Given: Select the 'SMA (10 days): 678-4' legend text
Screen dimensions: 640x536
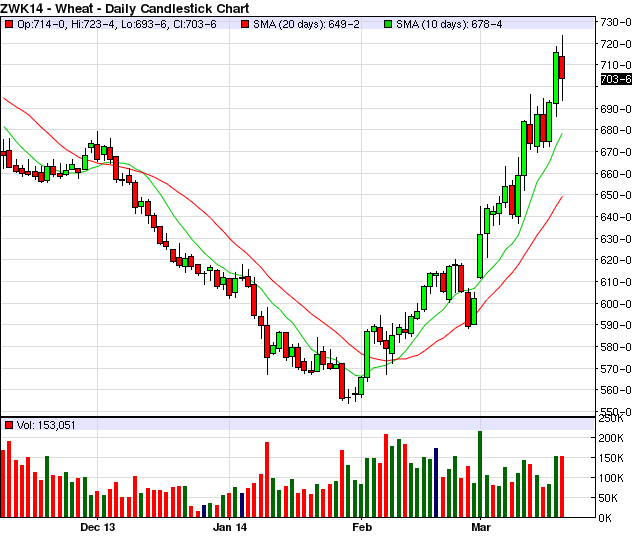Looking at the screenshot, I should (x=449, y=24).
